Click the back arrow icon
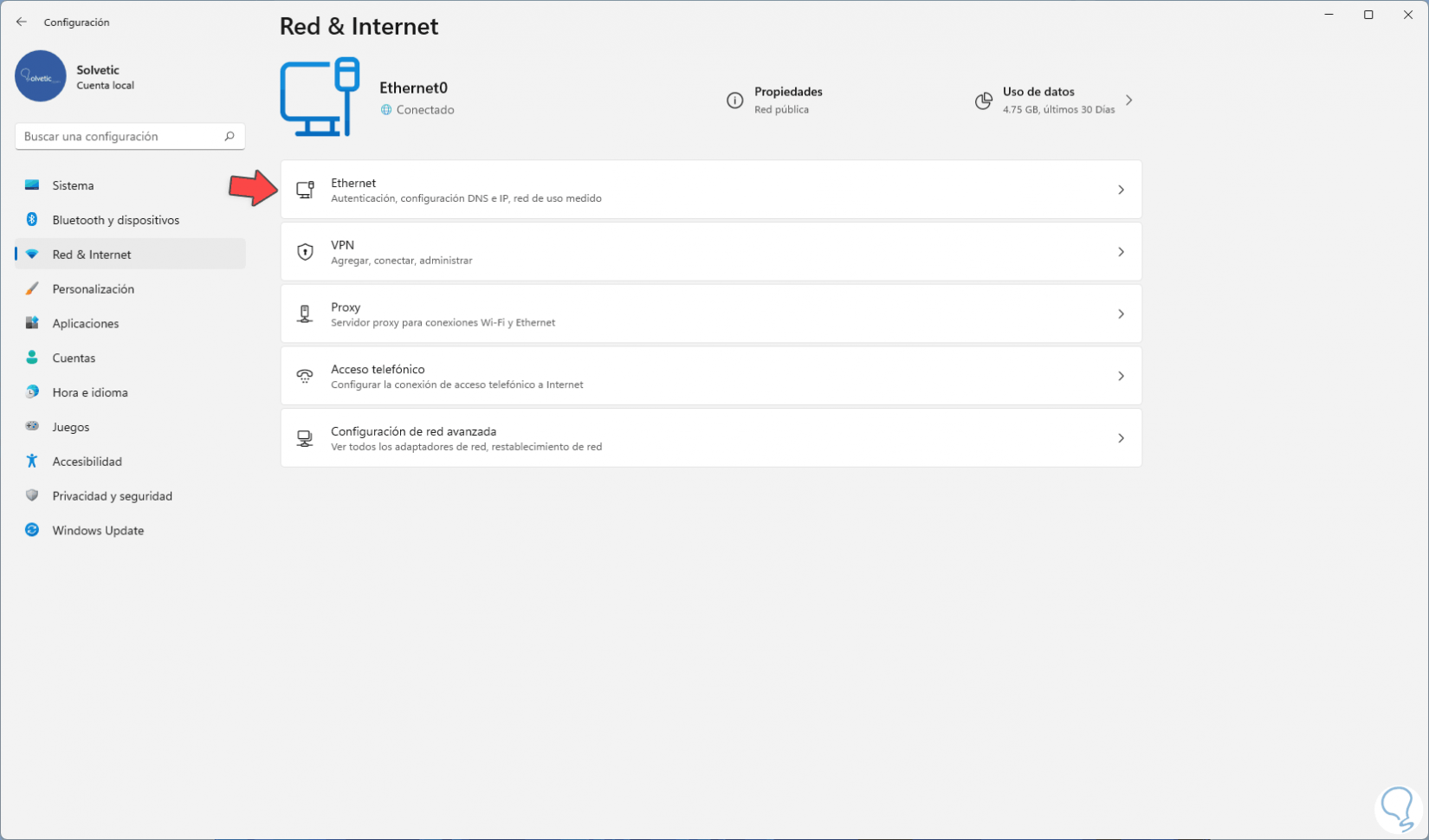Viewport: 1429px width, 840px height. point(22,22)
